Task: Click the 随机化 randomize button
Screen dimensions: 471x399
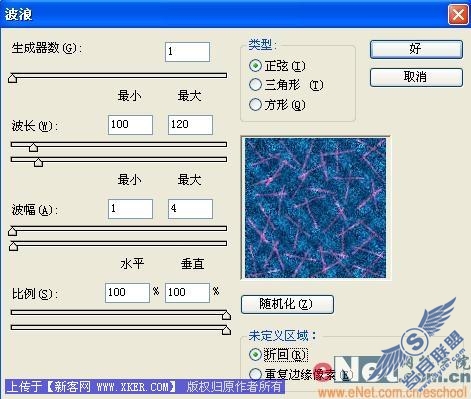Action: (x=287, y=304)
